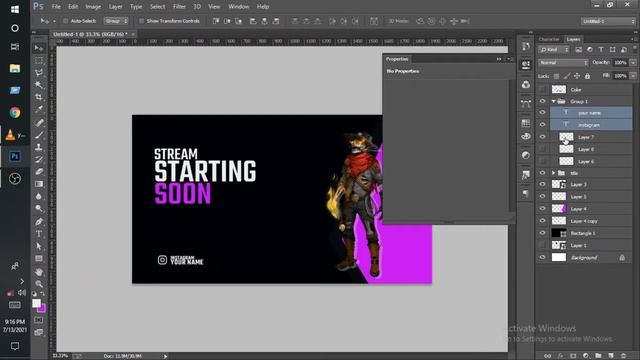Screen dimensions: 640x360
Task: Switch to the Character tab
Action: pos(549,39)
